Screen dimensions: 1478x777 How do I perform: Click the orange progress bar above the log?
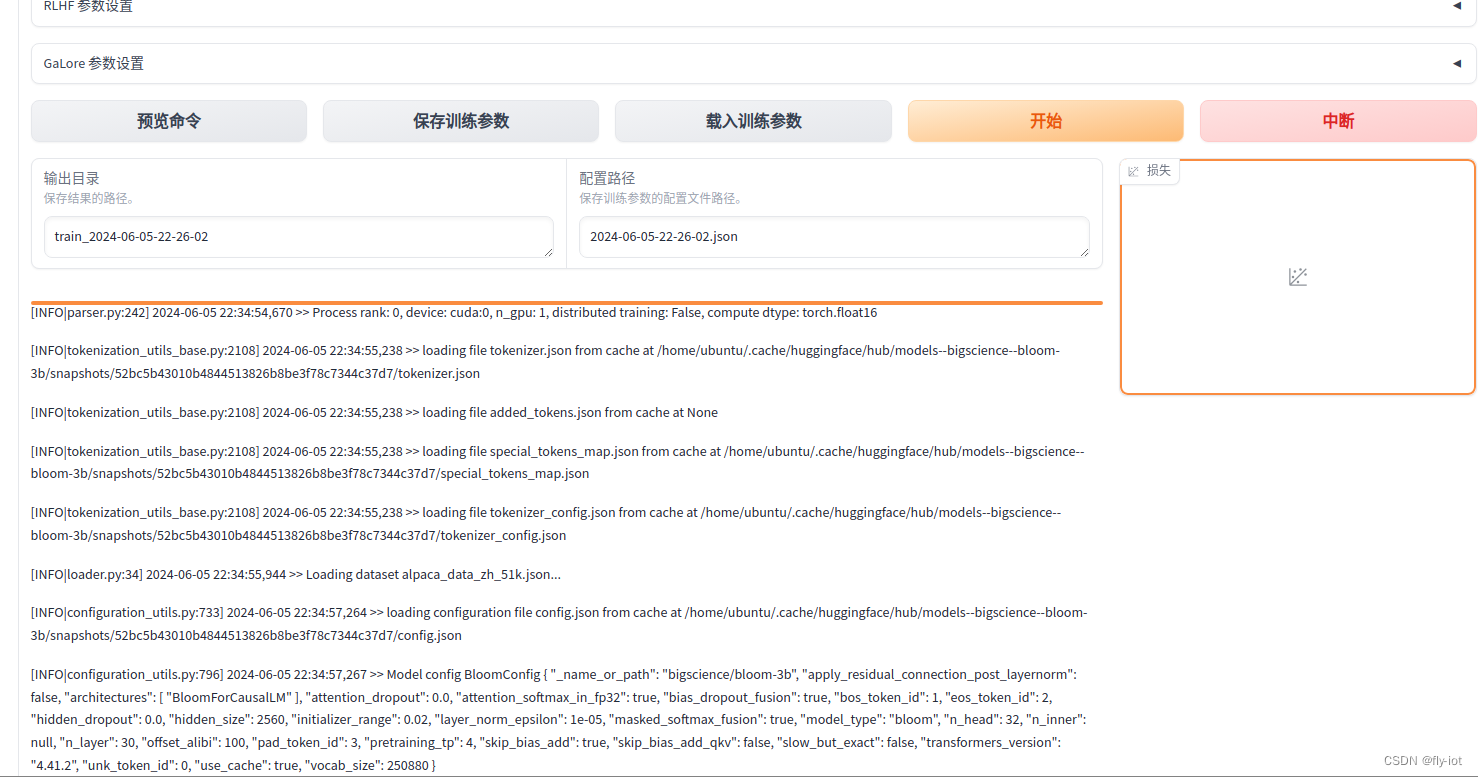click(x=566, y=302)
